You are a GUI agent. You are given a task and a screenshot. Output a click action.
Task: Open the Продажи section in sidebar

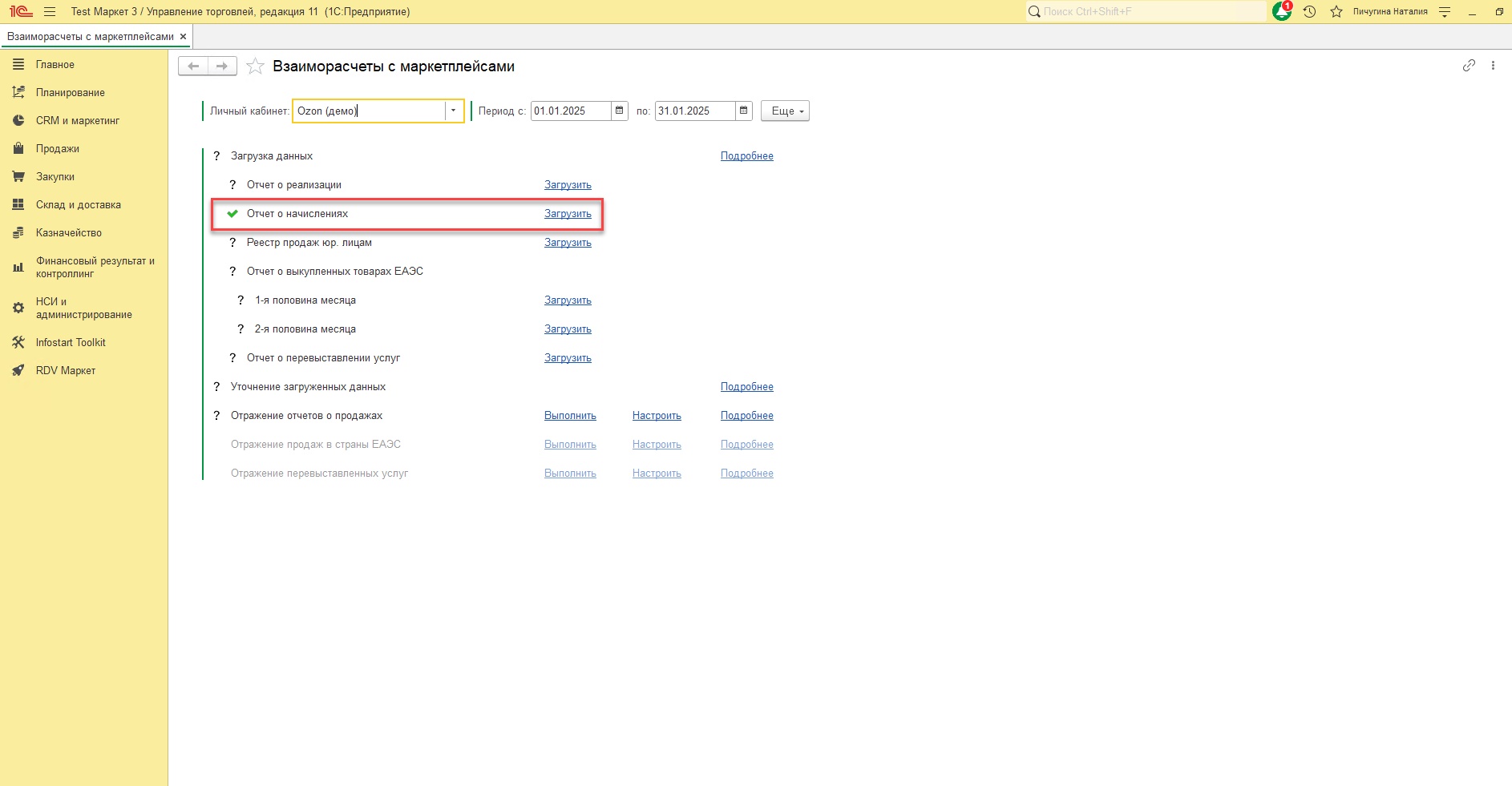[57, 149]
